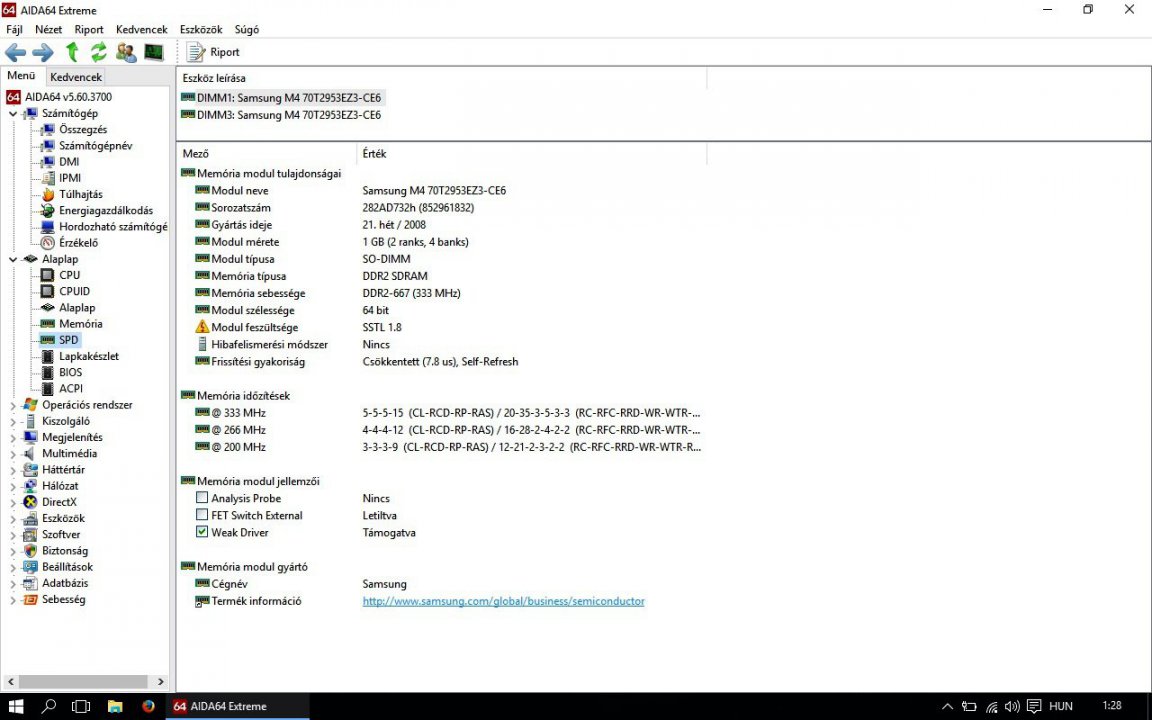Select Számítógépnév in the tree
The width and height of the screenshot is (1152, 720).
[96, 145]
